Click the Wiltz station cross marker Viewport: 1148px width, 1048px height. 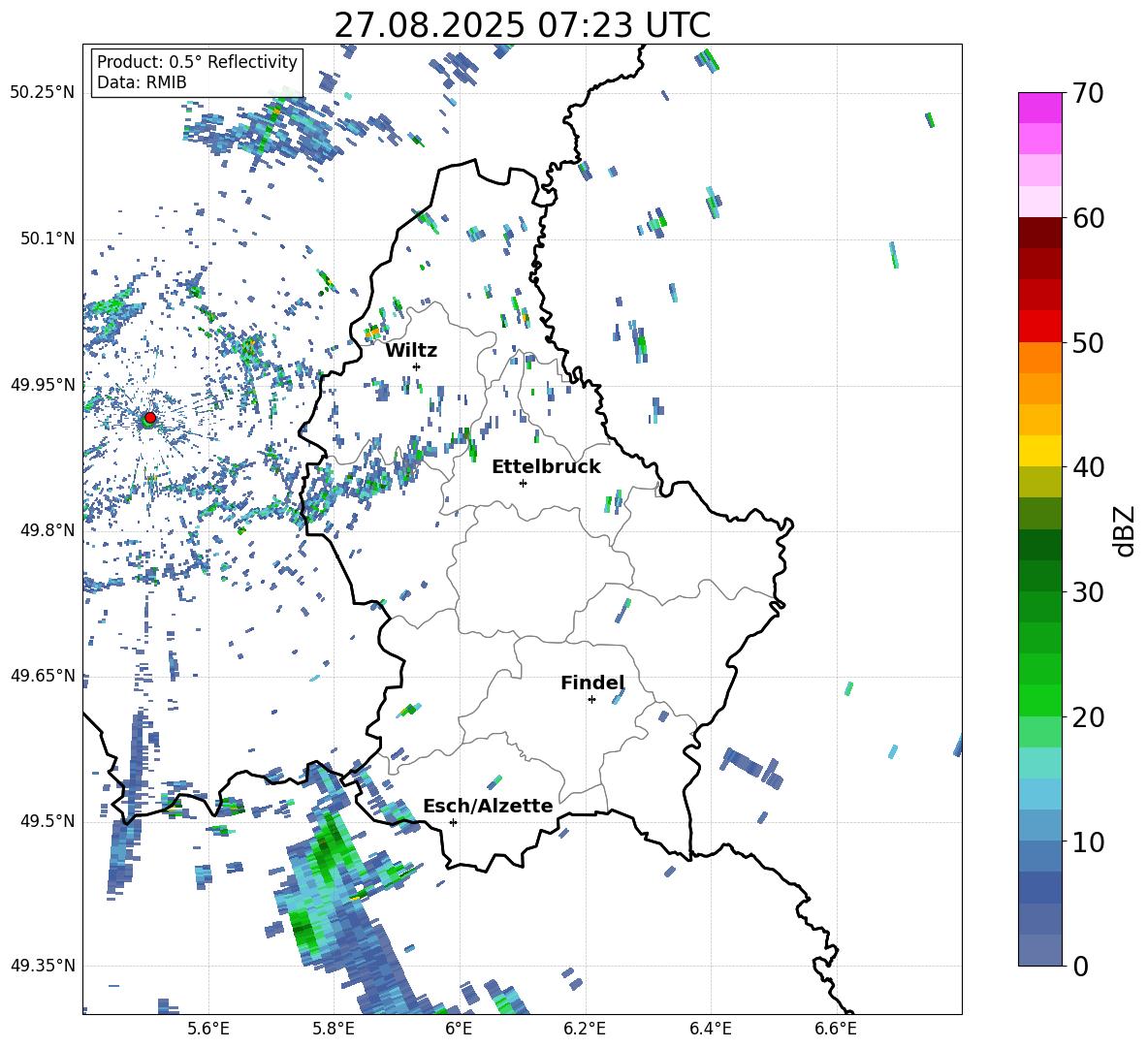coord(417,366)
